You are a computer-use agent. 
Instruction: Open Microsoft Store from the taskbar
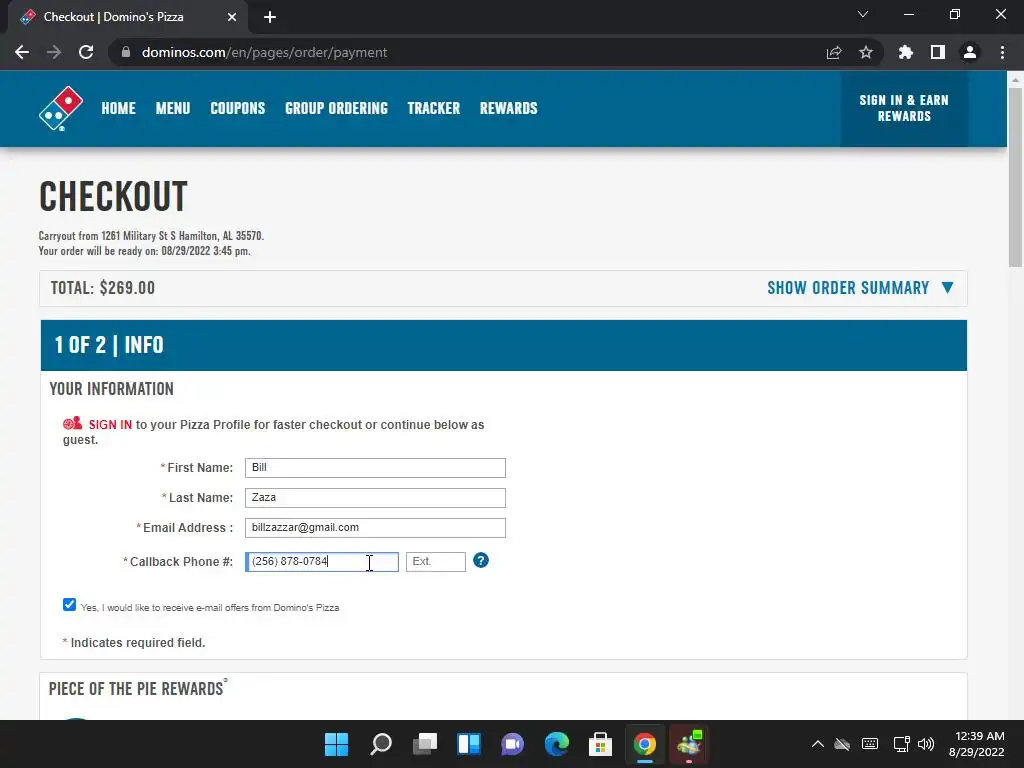[x=600, y=744]
